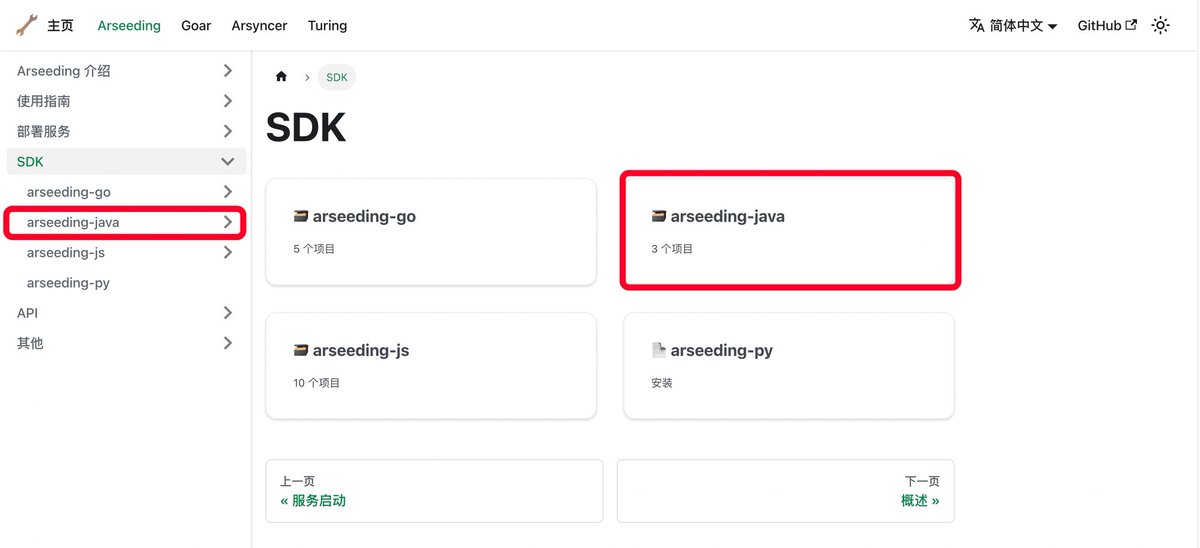Expand the 部署服务 sidebar chevron
The width and height of the screenshot is (1200, 548).
pyautogui.click(x=228, y=131)
